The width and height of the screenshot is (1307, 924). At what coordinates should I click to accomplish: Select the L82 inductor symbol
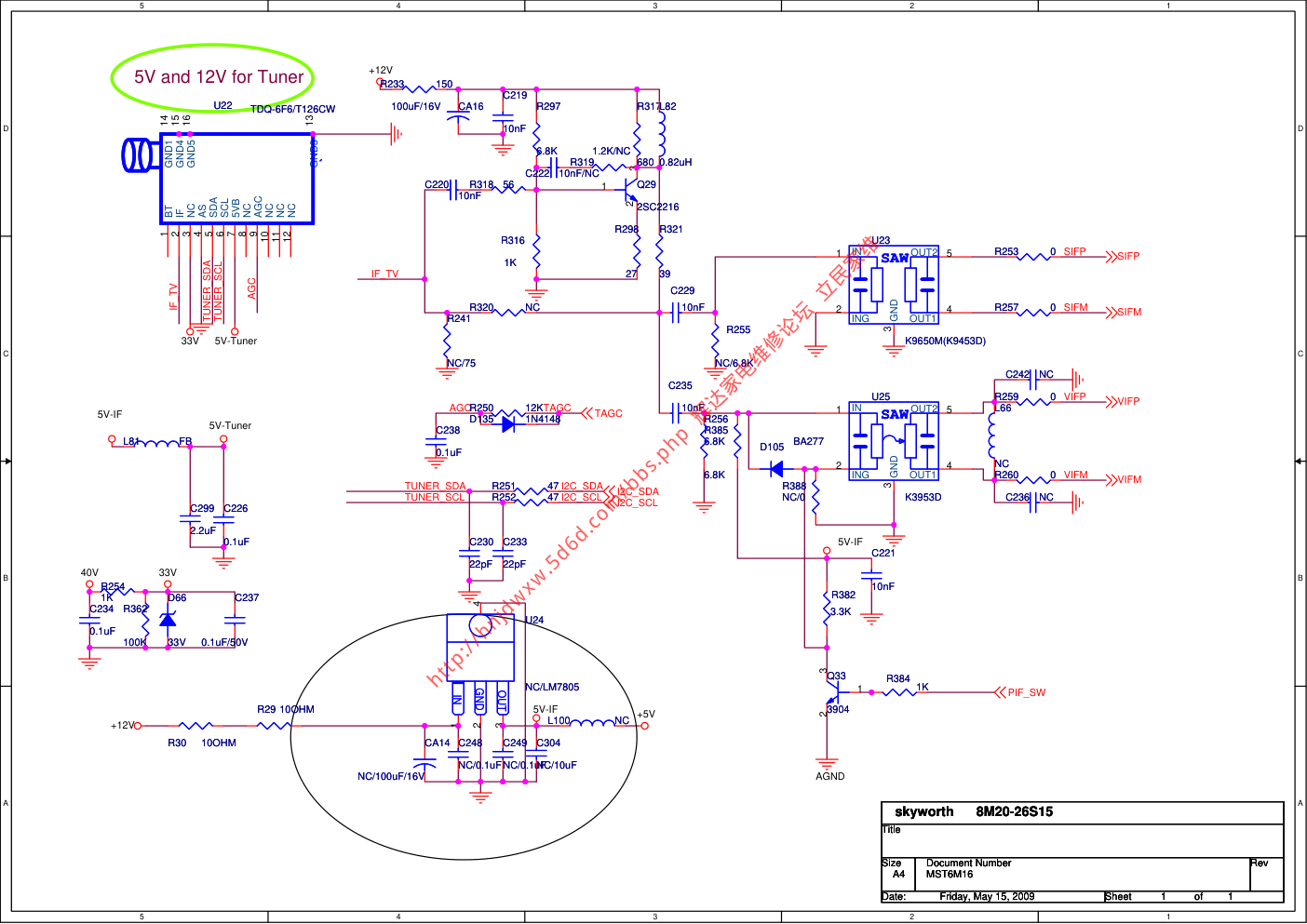point(662,135)
